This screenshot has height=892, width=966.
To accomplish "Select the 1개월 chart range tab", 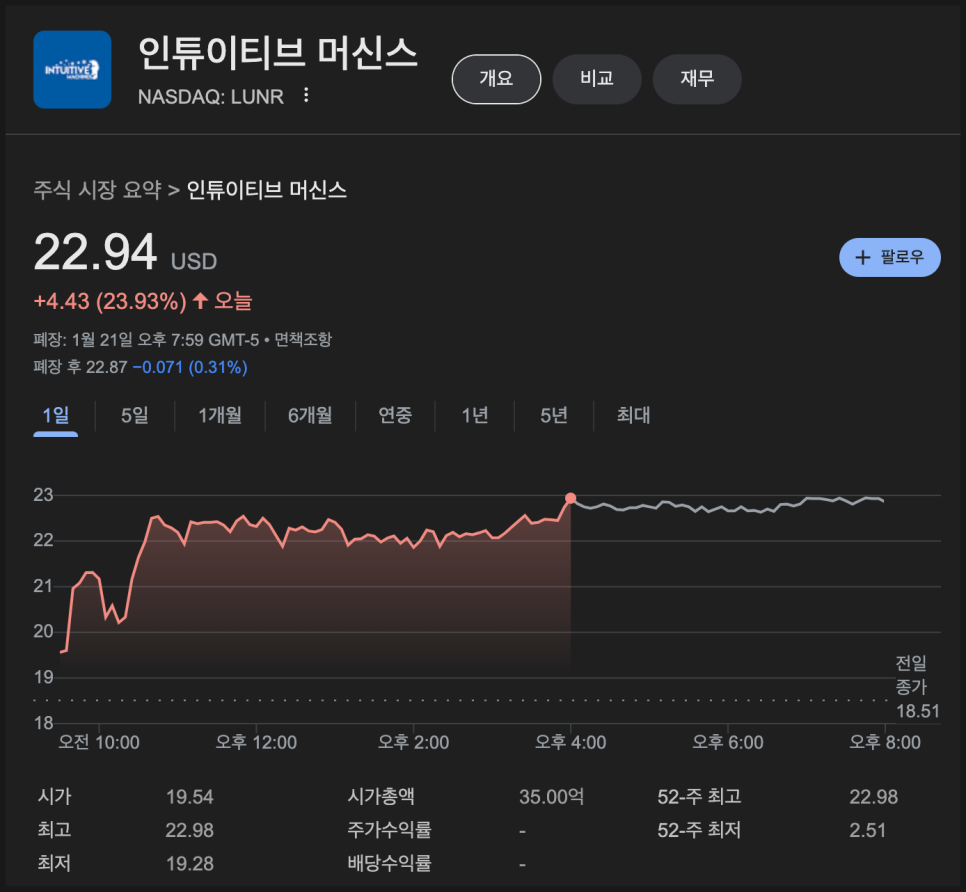I will click(x=220, y=416).
